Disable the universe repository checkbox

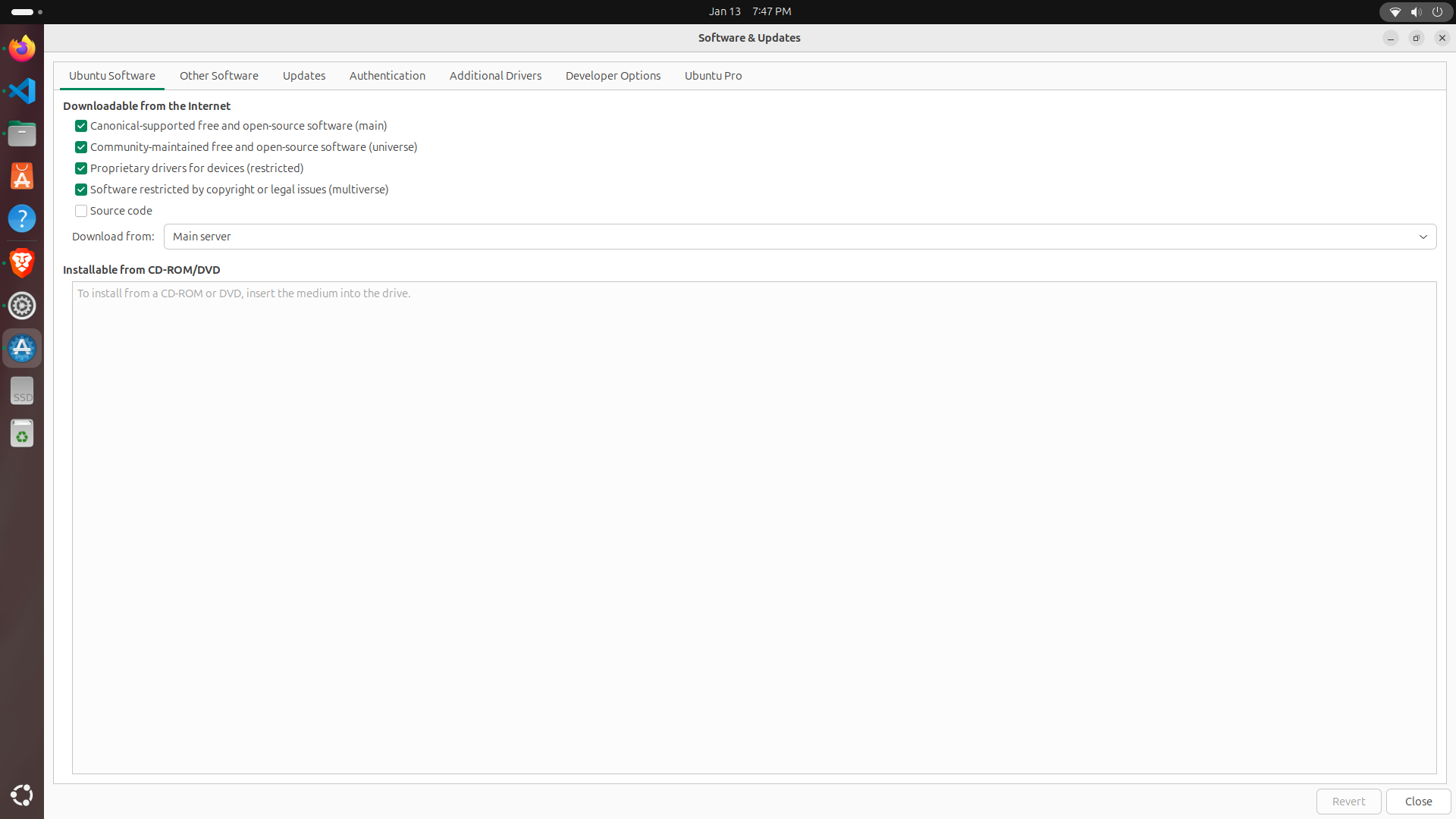click(x=81, y=147)
